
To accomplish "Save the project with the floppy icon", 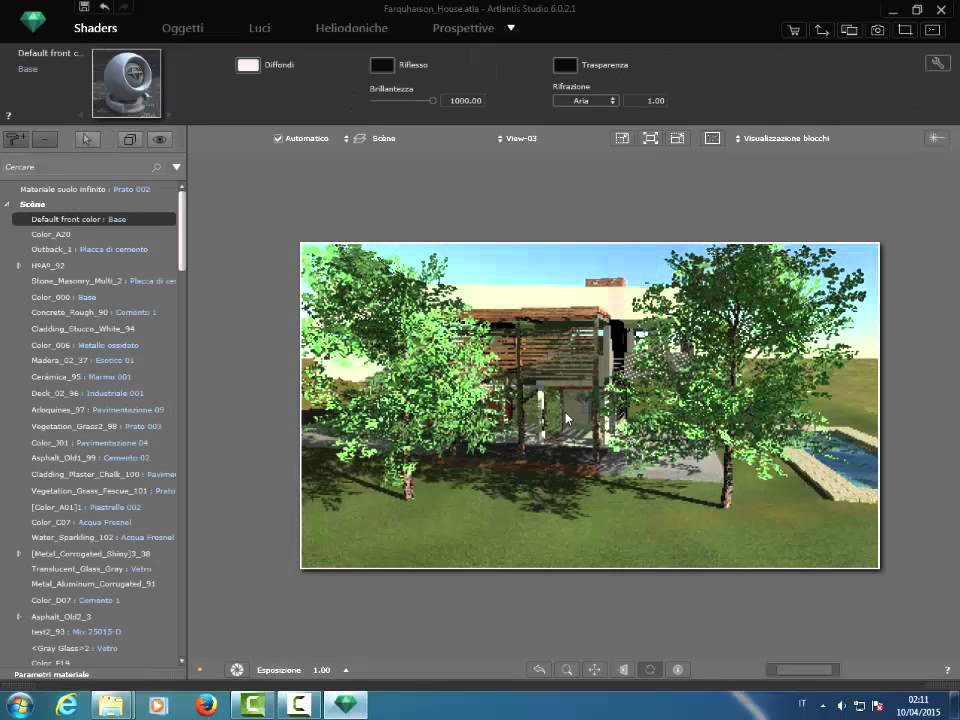I will [84, 7].
